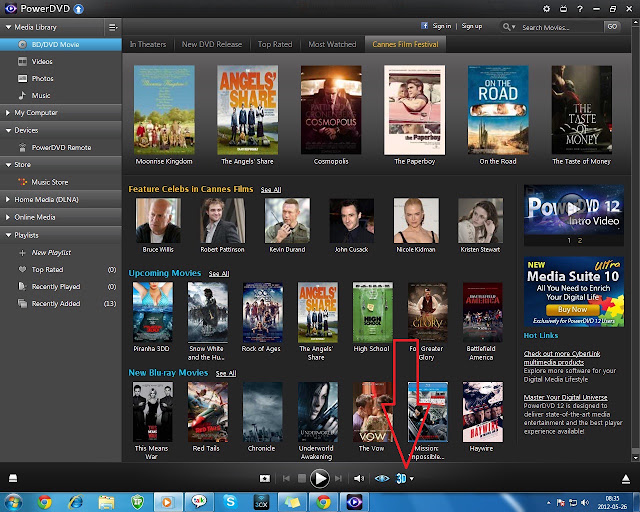
Task: Open the search type dropdown magnifier
Action: pos(509,27)
